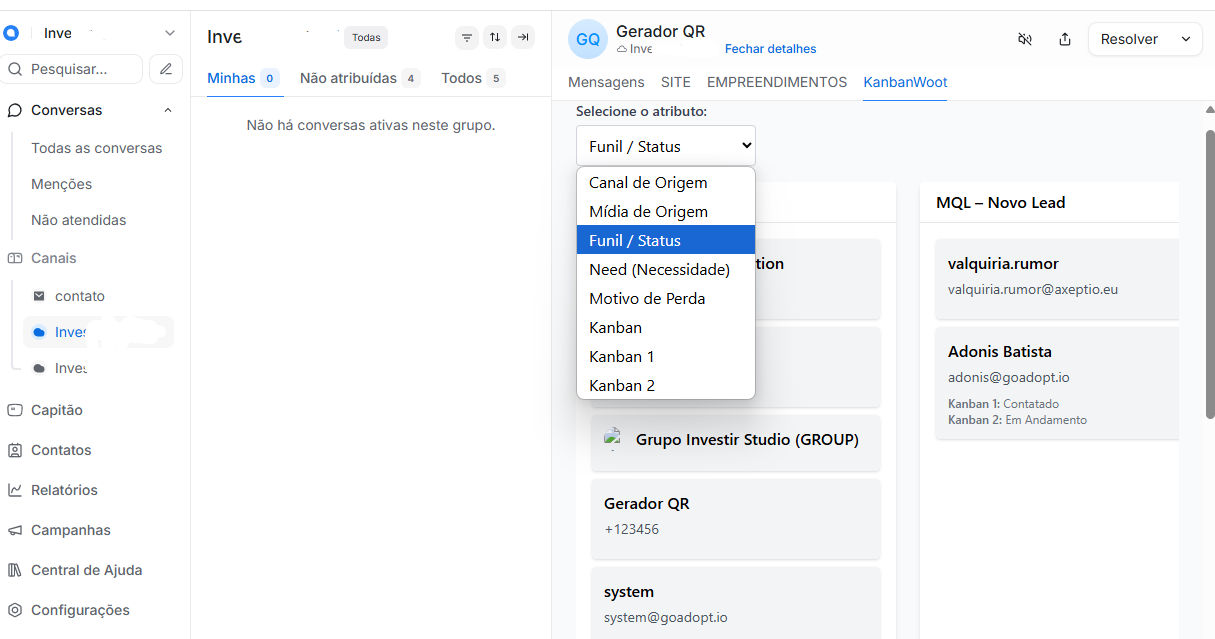1215x639 pixels.
Task: Click the expand conversation list arrow icon
Action: (x=523, y=38)
